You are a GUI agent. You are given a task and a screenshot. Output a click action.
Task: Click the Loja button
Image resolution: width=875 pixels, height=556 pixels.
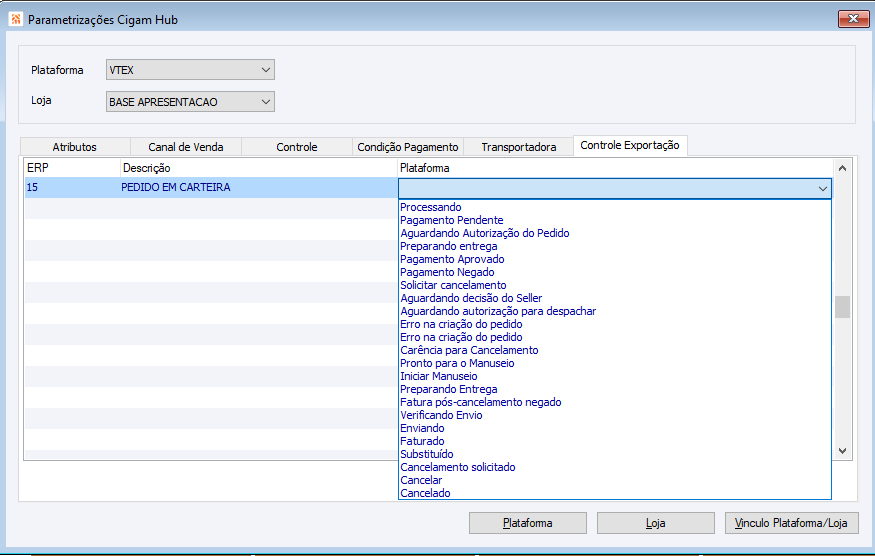coord(656,523)
